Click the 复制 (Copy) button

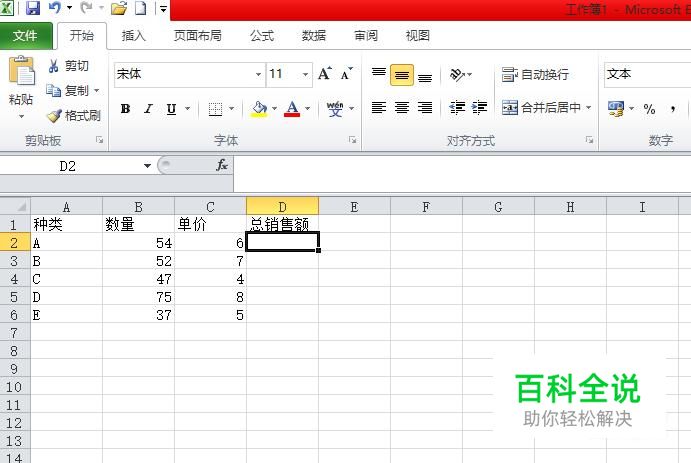[69, 91]
